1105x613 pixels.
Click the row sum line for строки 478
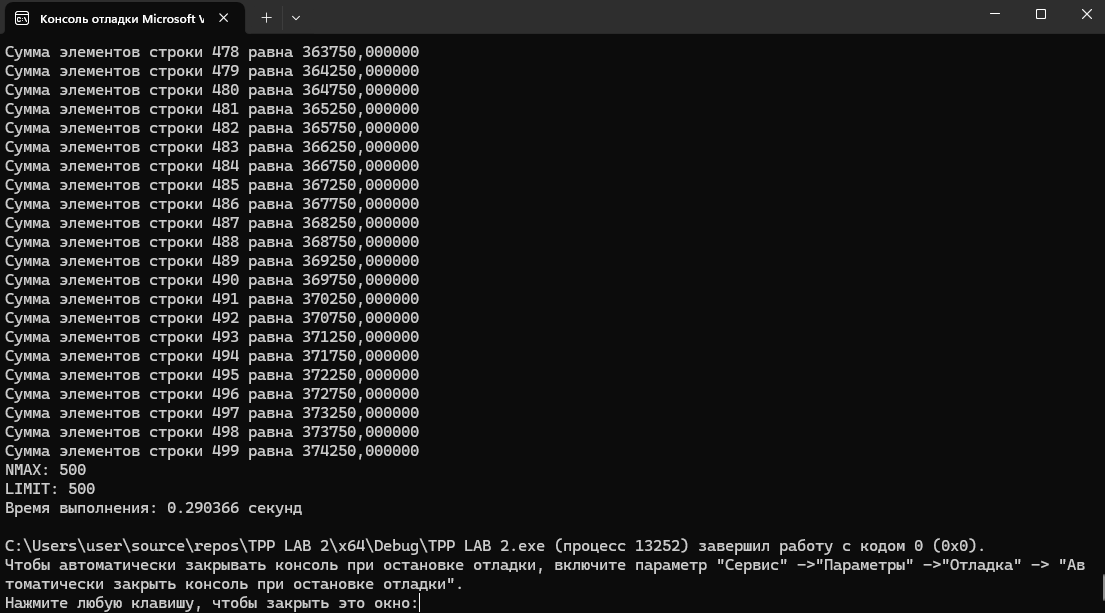(x=212, y=52)
